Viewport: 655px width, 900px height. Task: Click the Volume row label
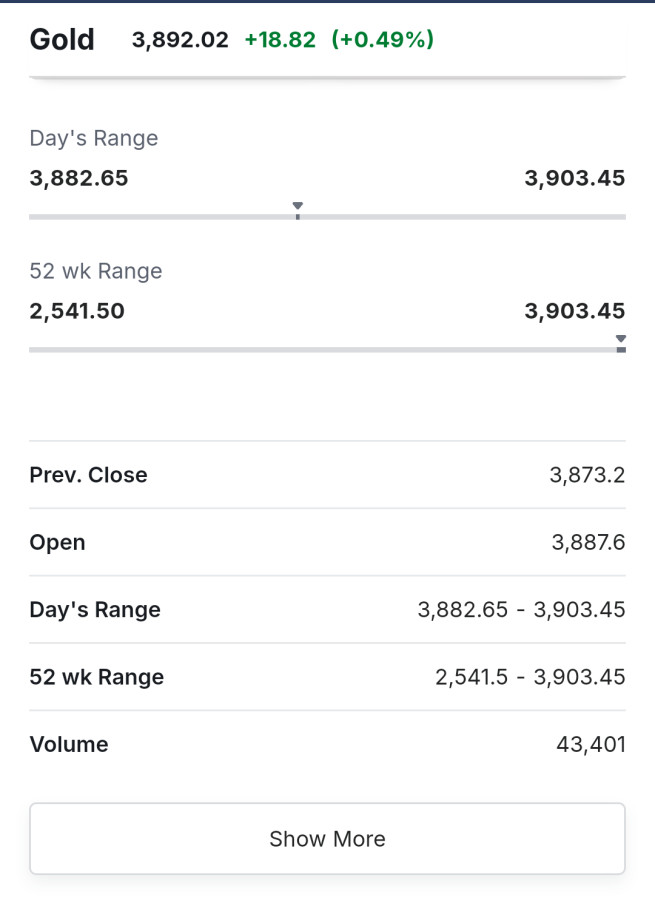tap(69, 744)
